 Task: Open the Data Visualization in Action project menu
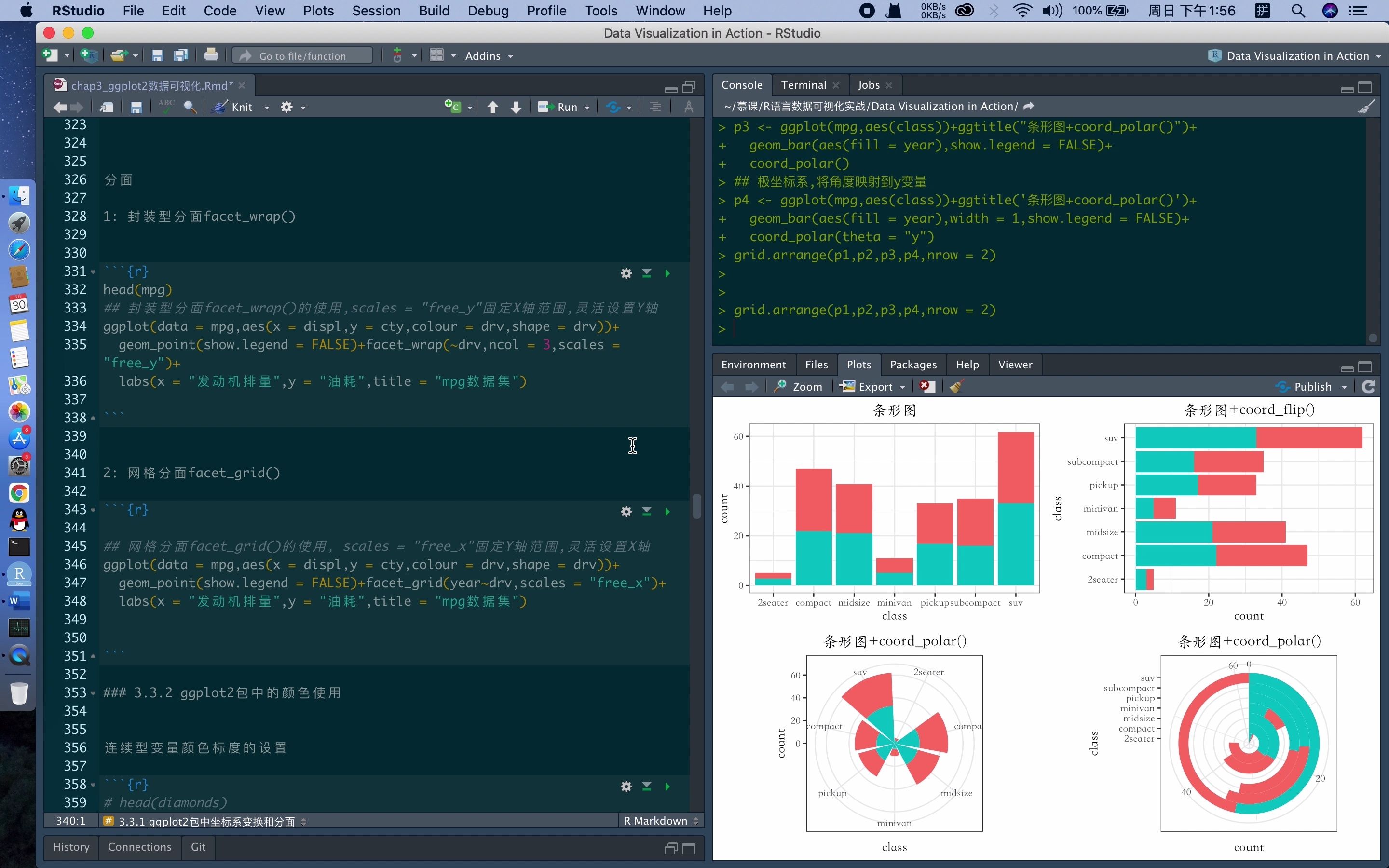[1294, 55]
